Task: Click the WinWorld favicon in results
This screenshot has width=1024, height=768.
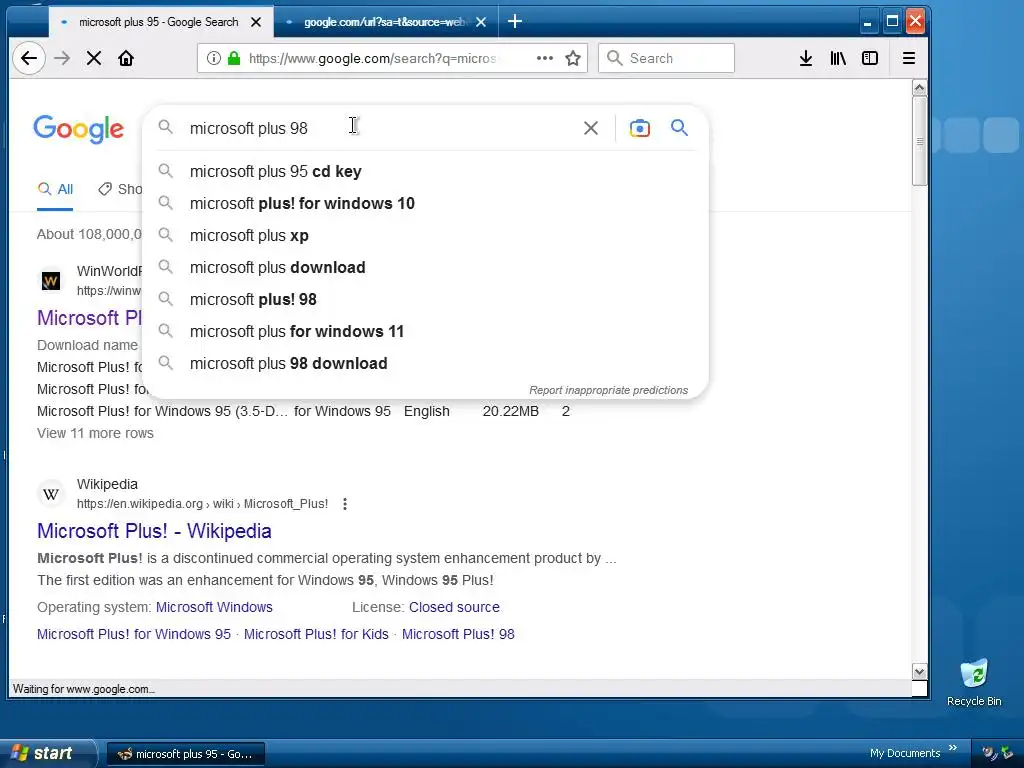Action: [x=51, y=281]
